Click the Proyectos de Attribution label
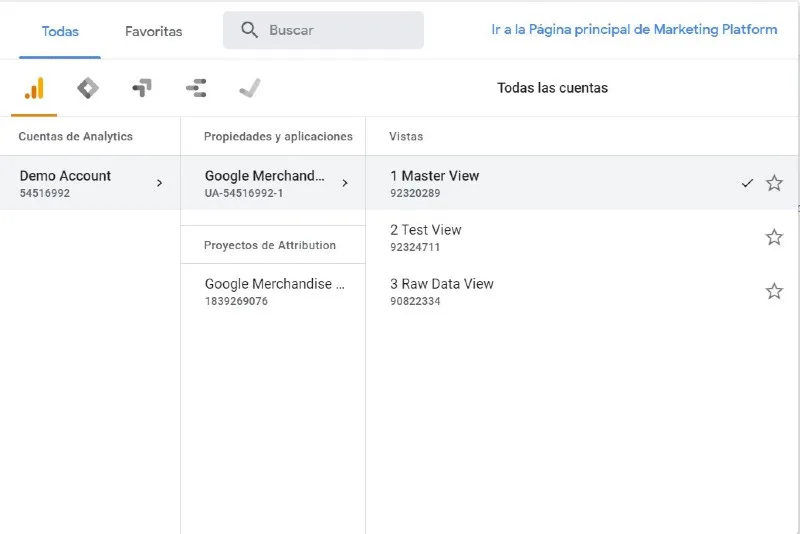The image size is (800, 534). [270, 245]
